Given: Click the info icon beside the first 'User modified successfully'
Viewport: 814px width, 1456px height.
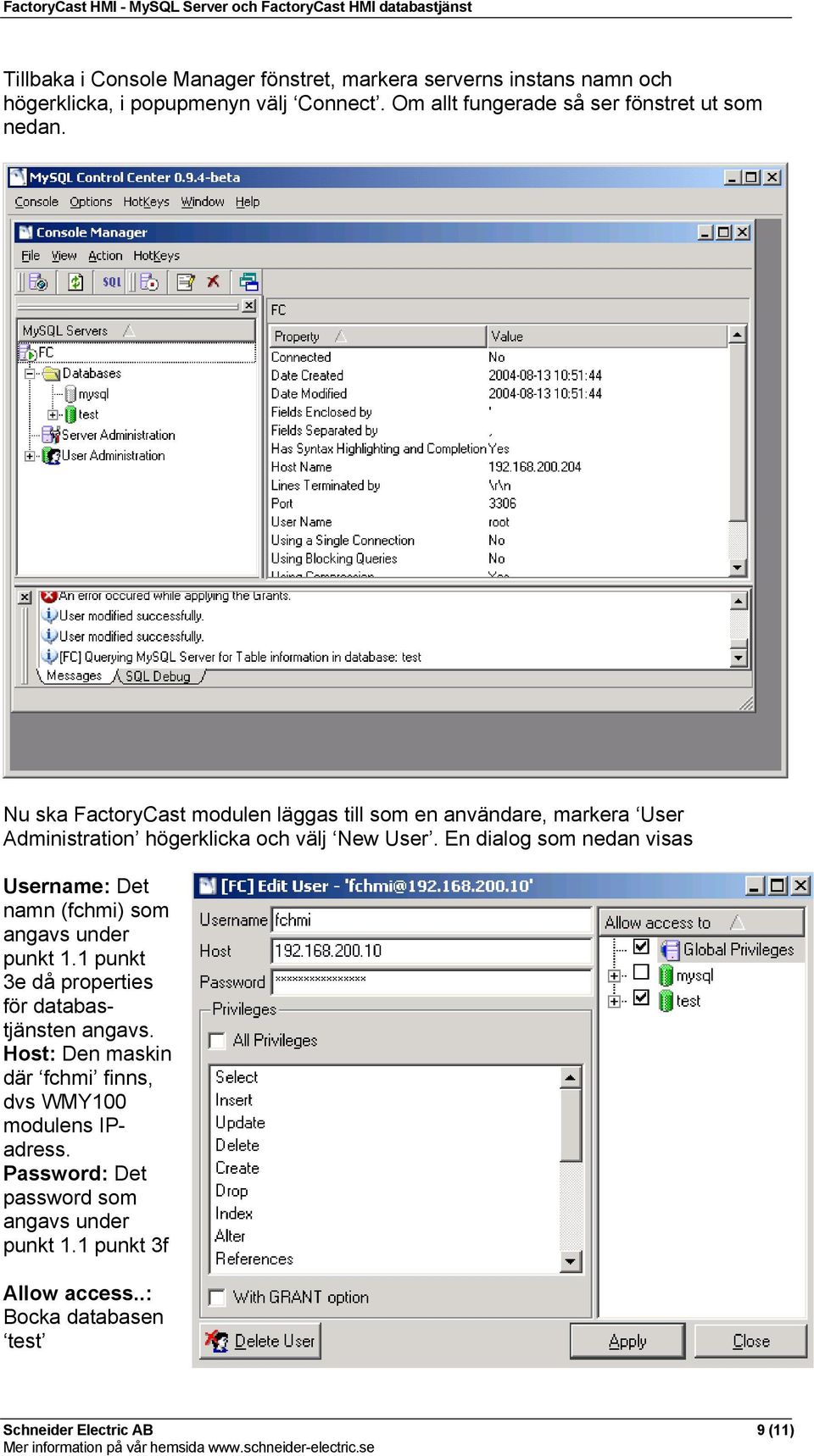Looking at the screenshot, I should click(50, 615).
